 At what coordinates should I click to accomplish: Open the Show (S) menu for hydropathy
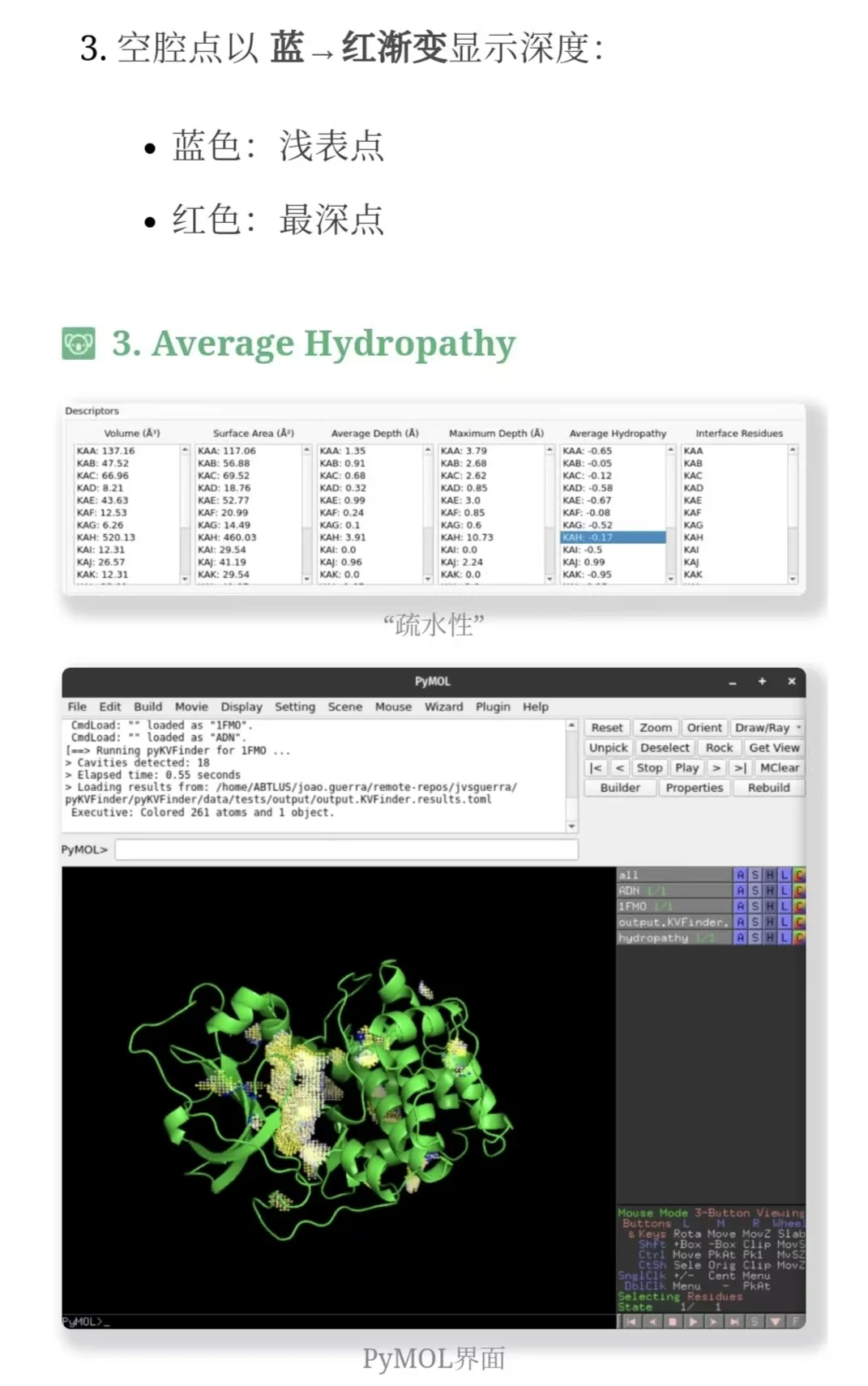pos(755,937)
